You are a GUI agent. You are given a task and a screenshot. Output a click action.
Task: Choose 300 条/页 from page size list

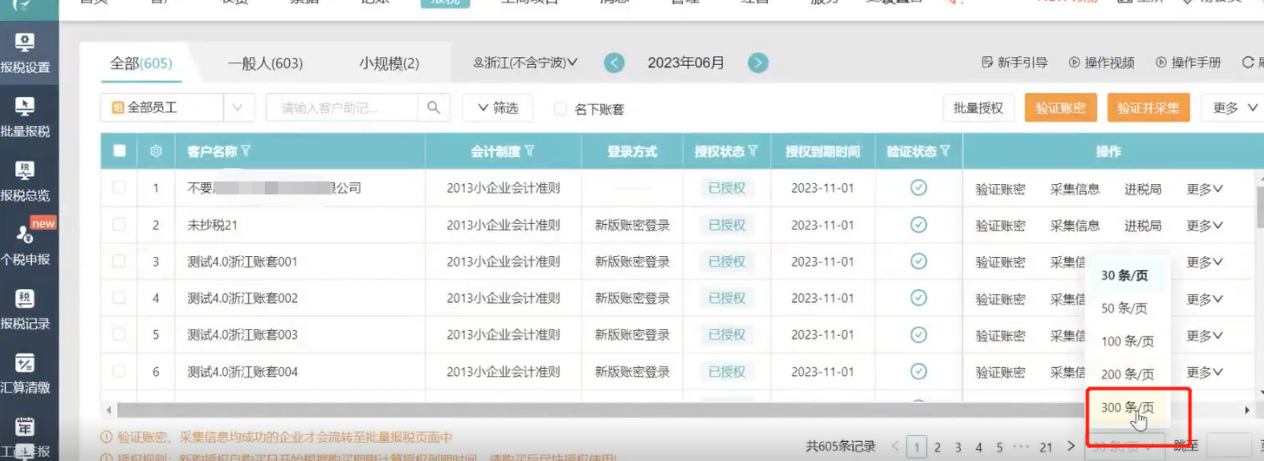coord(1127,408)
